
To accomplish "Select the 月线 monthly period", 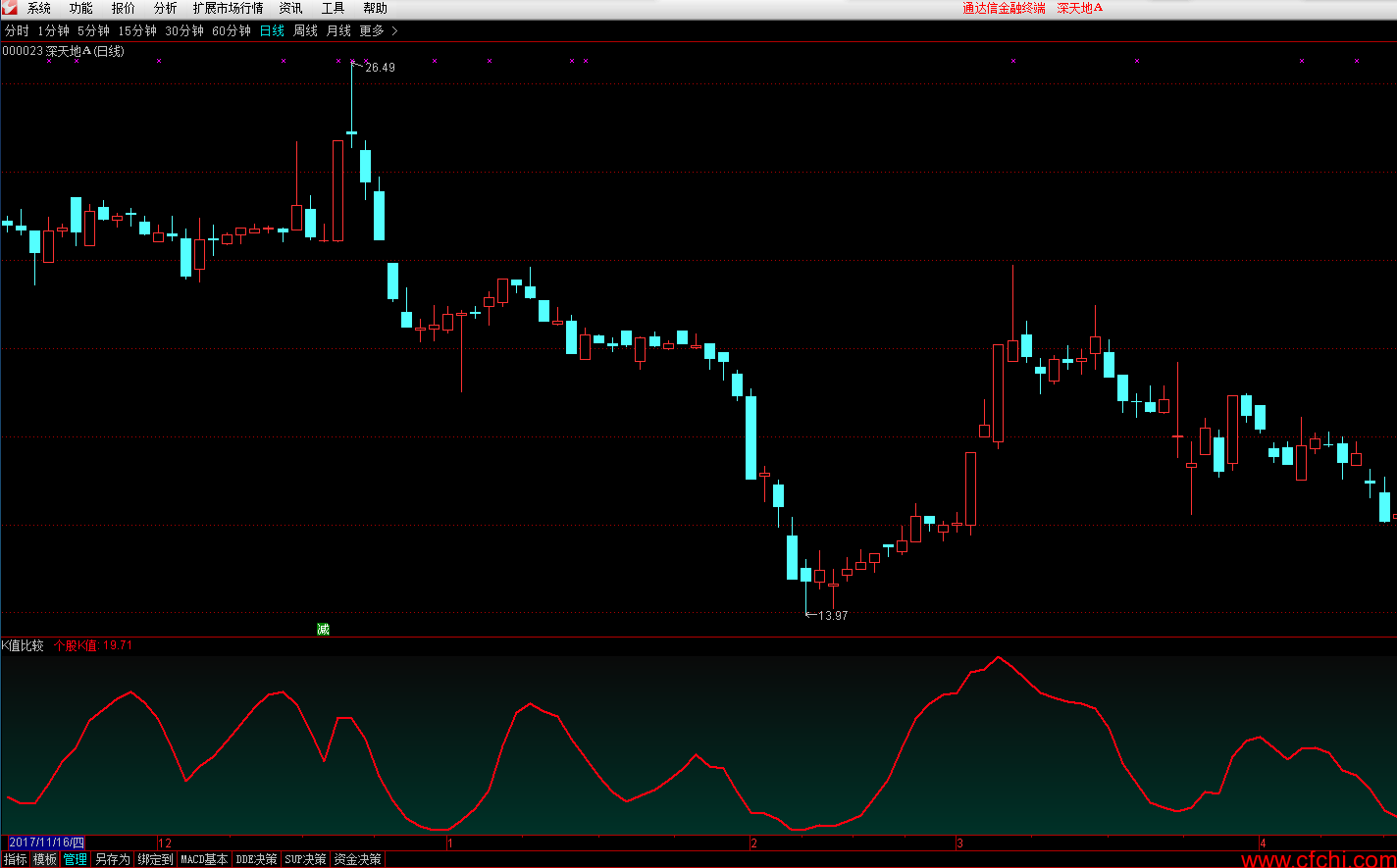I will tap(338, 30).
